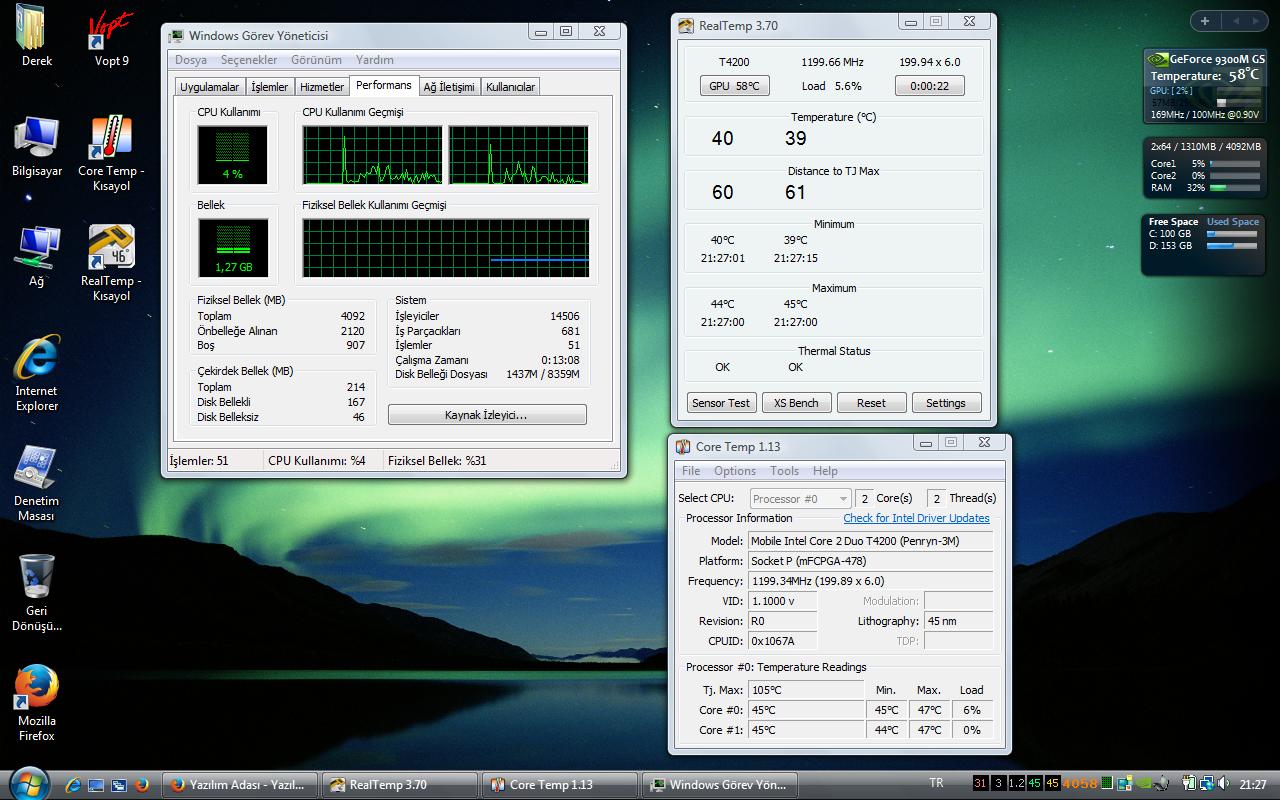Launch Internet Explorer from the quick launch bar
The width and height of the screenshot is (1280, 800).
click(74, 785)
